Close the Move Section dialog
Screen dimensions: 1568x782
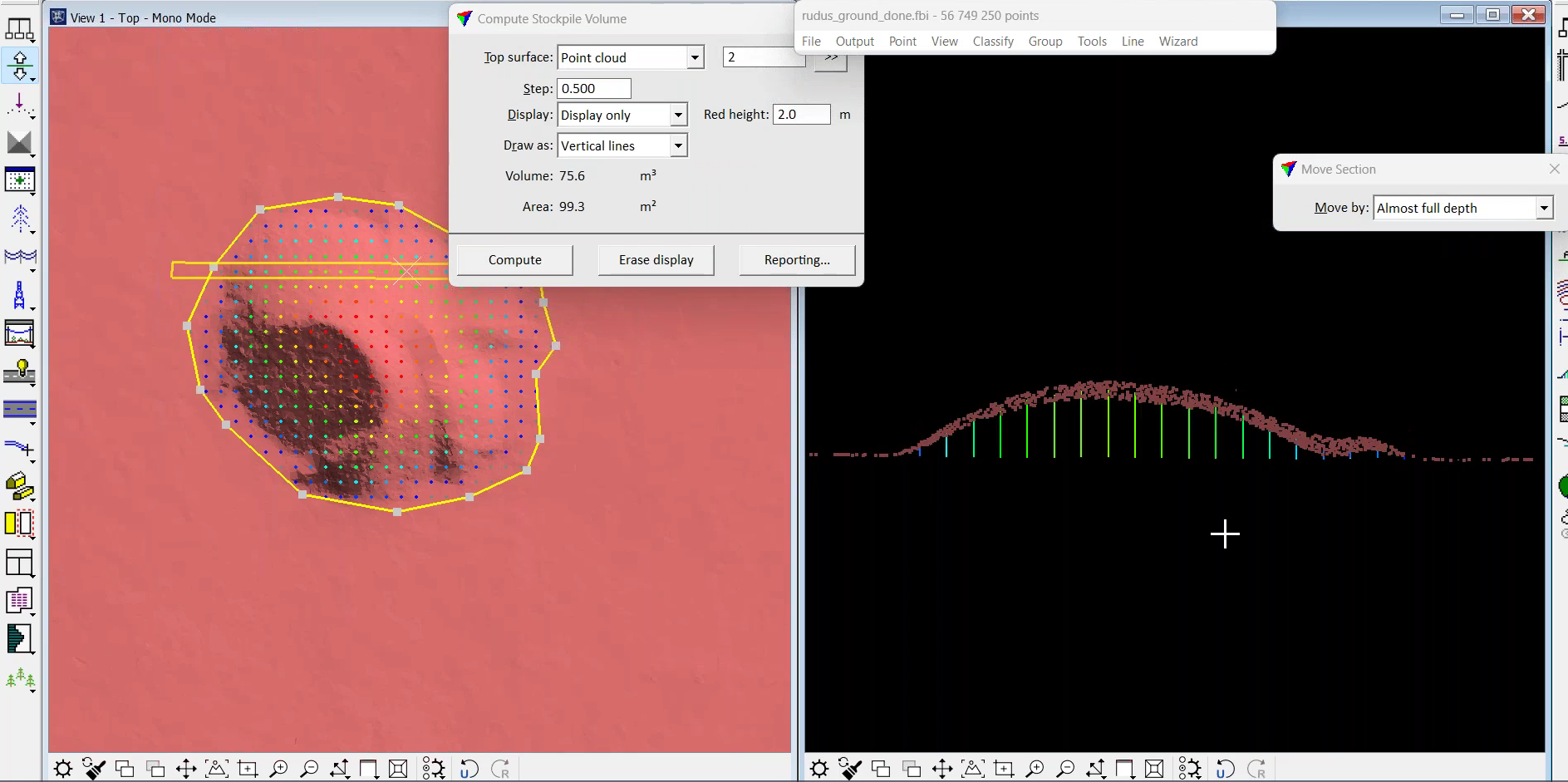pos(1554,169)
